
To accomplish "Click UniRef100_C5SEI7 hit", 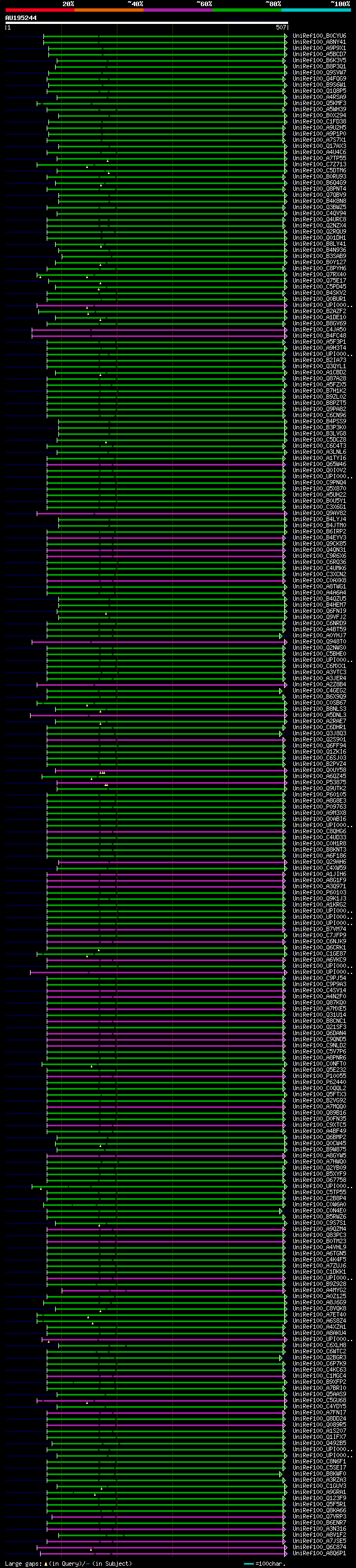I will [x=319, y=1467].
